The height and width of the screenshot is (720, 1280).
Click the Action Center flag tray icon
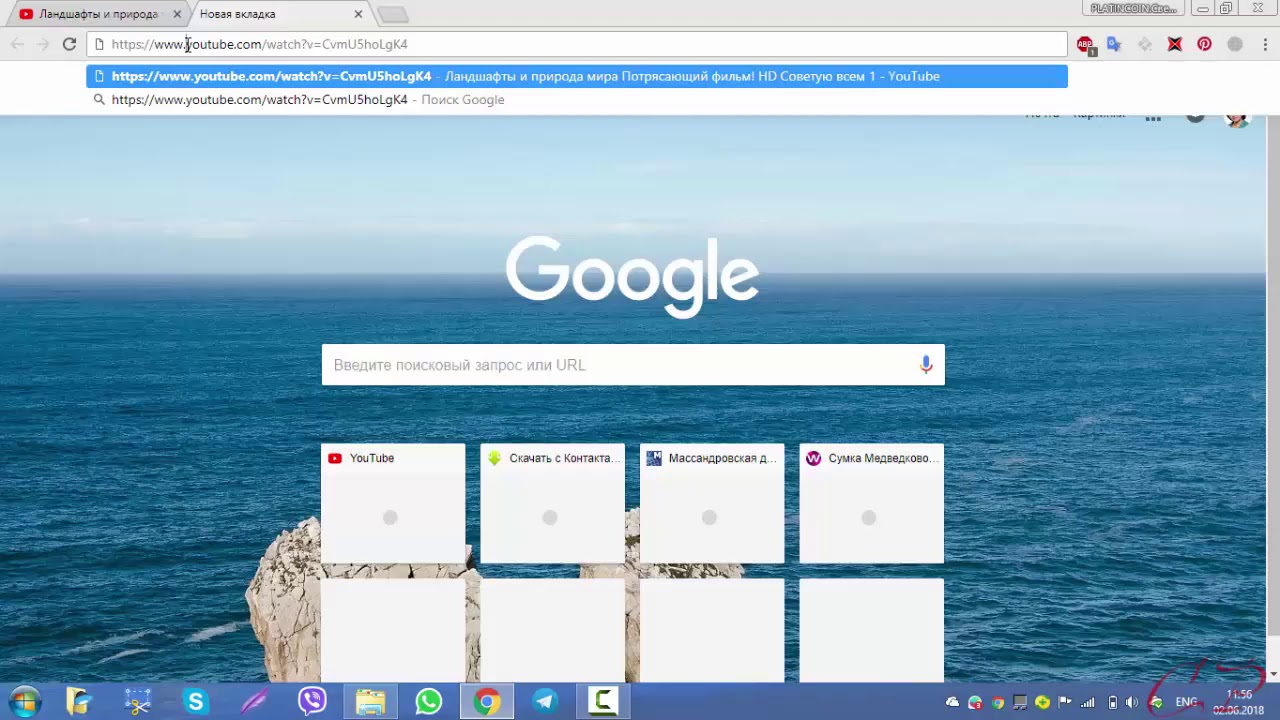[1065, 703]
